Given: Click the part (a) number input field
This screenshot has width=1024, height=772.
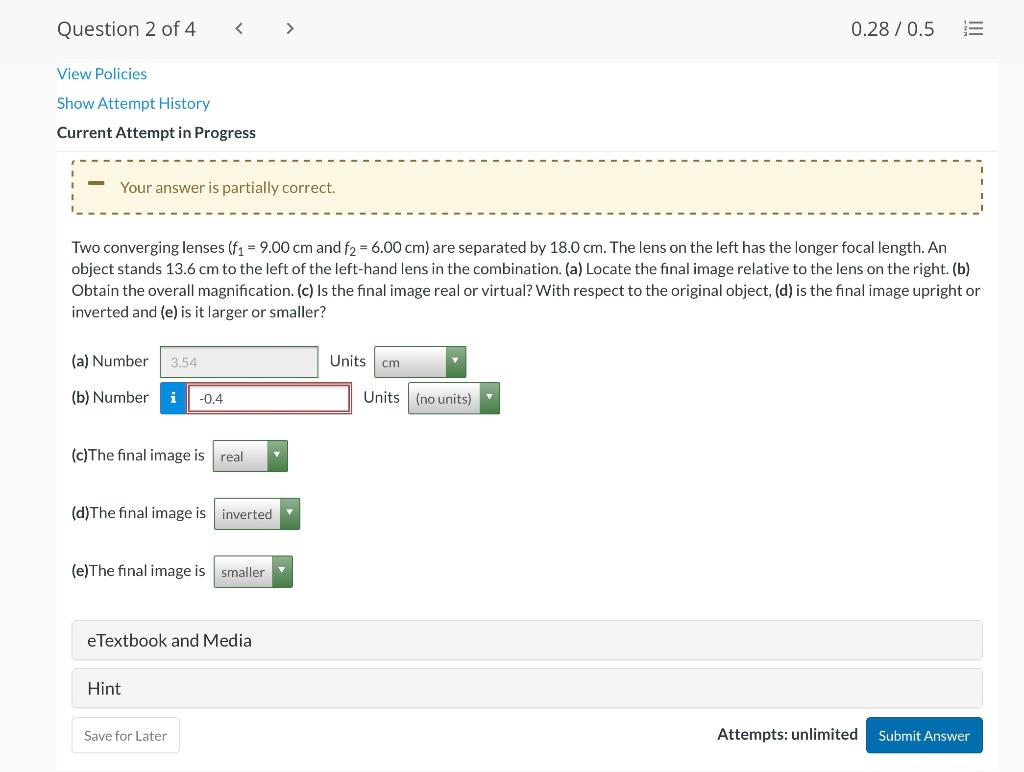Looking at the screenshot, I should tap(239, 362).
